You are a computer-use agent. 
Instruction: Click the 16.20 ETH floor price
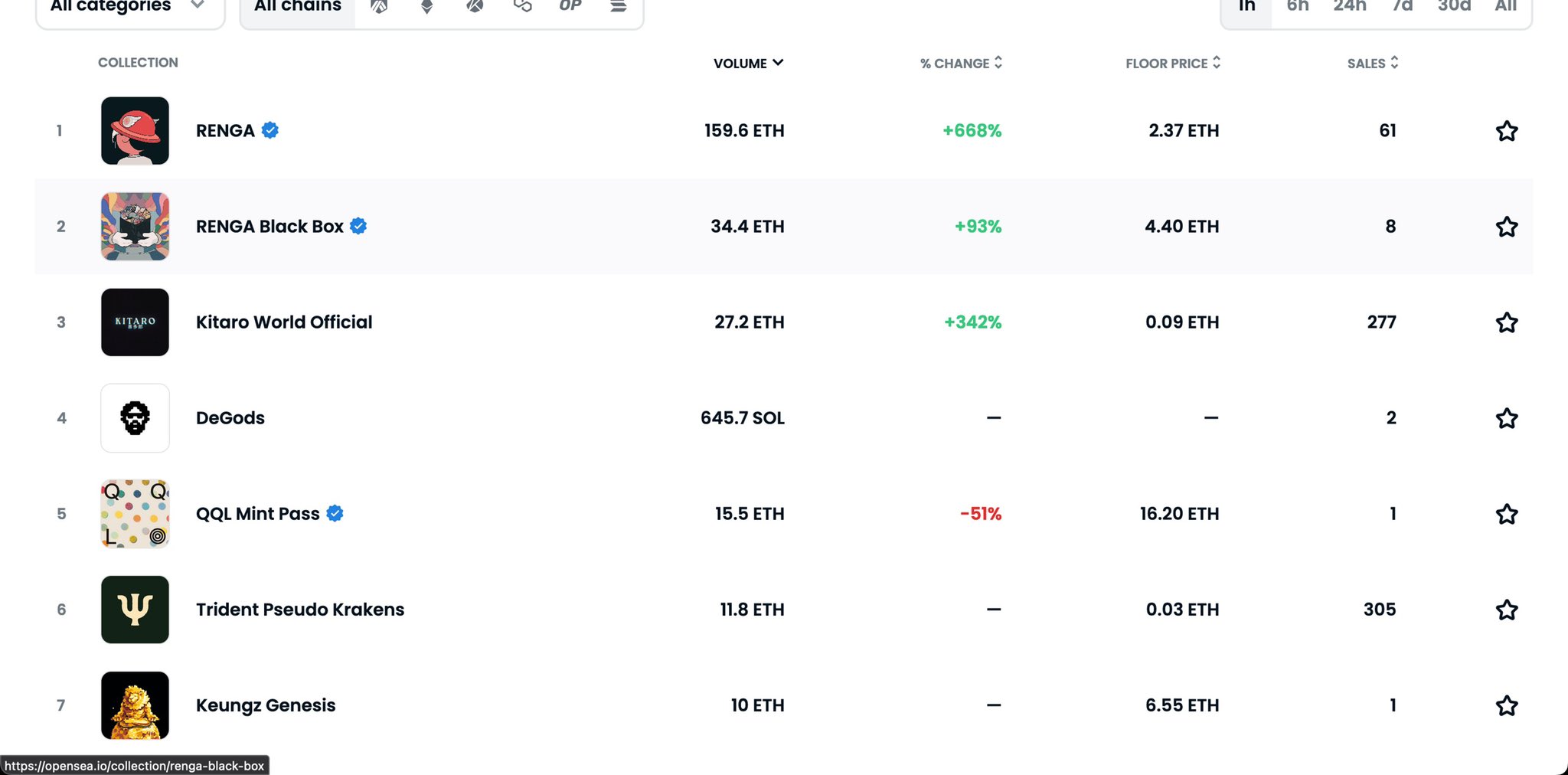click(x=1179, y=513)
